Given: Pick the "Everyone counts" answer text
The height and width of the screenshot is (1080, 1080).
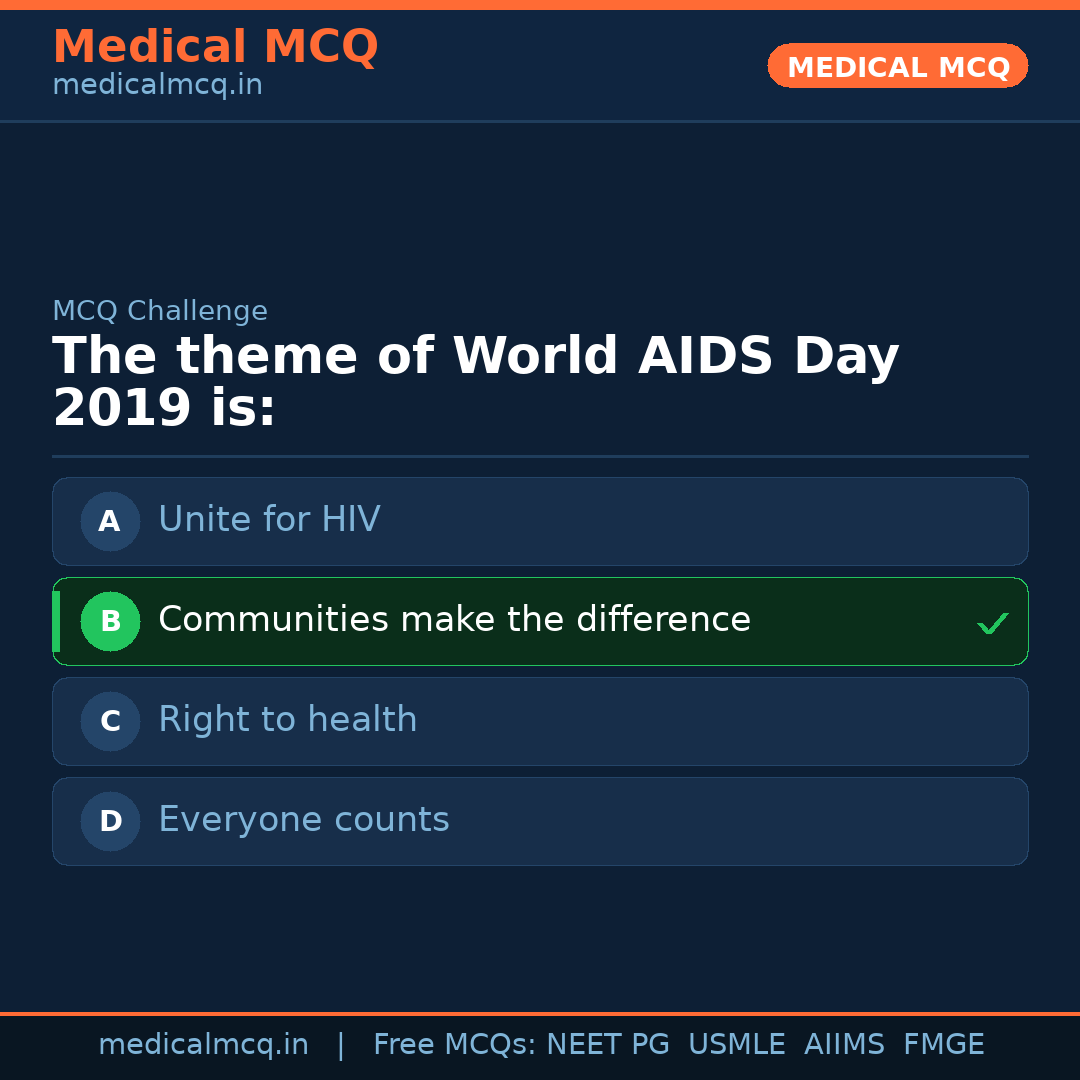Looking at the screenshot, I should tap(303, 820).
